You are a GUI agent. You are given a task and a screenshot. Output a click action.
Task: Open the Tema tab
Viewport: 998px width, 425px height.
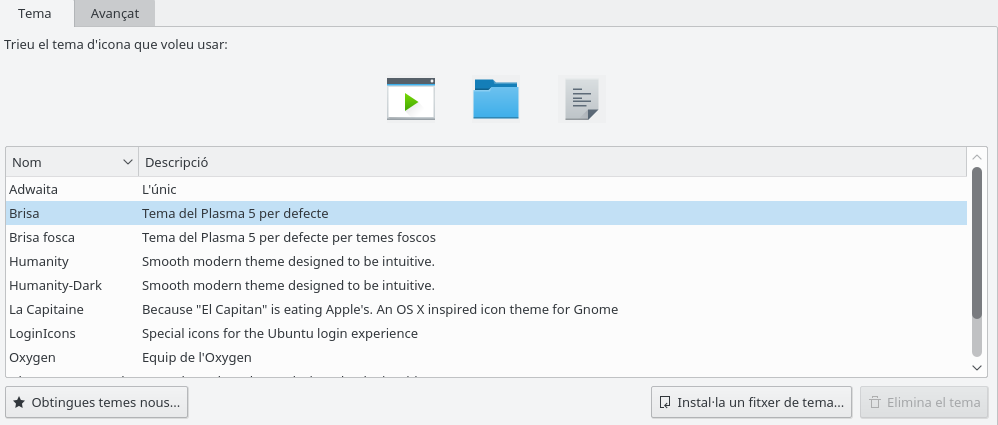click(35, 14)
